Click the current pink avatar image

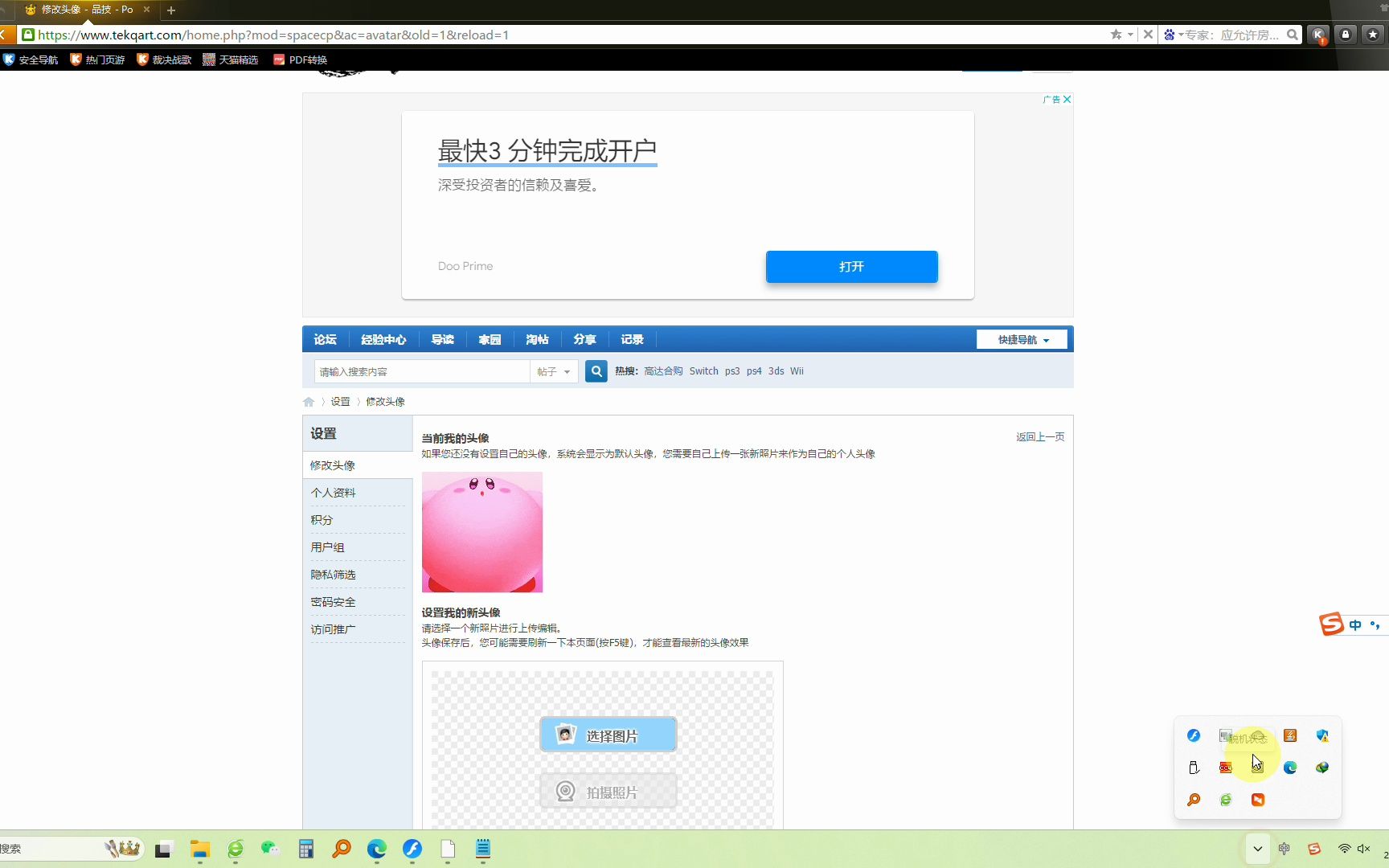(482, 532)
